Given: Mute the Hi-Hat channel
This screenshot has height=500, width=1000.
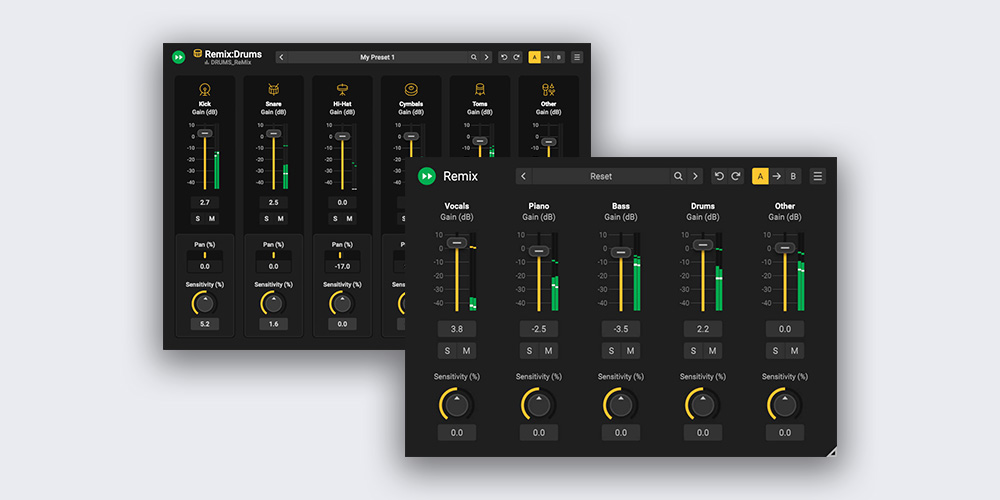Looking at the screenshot, I should (349, 219).
